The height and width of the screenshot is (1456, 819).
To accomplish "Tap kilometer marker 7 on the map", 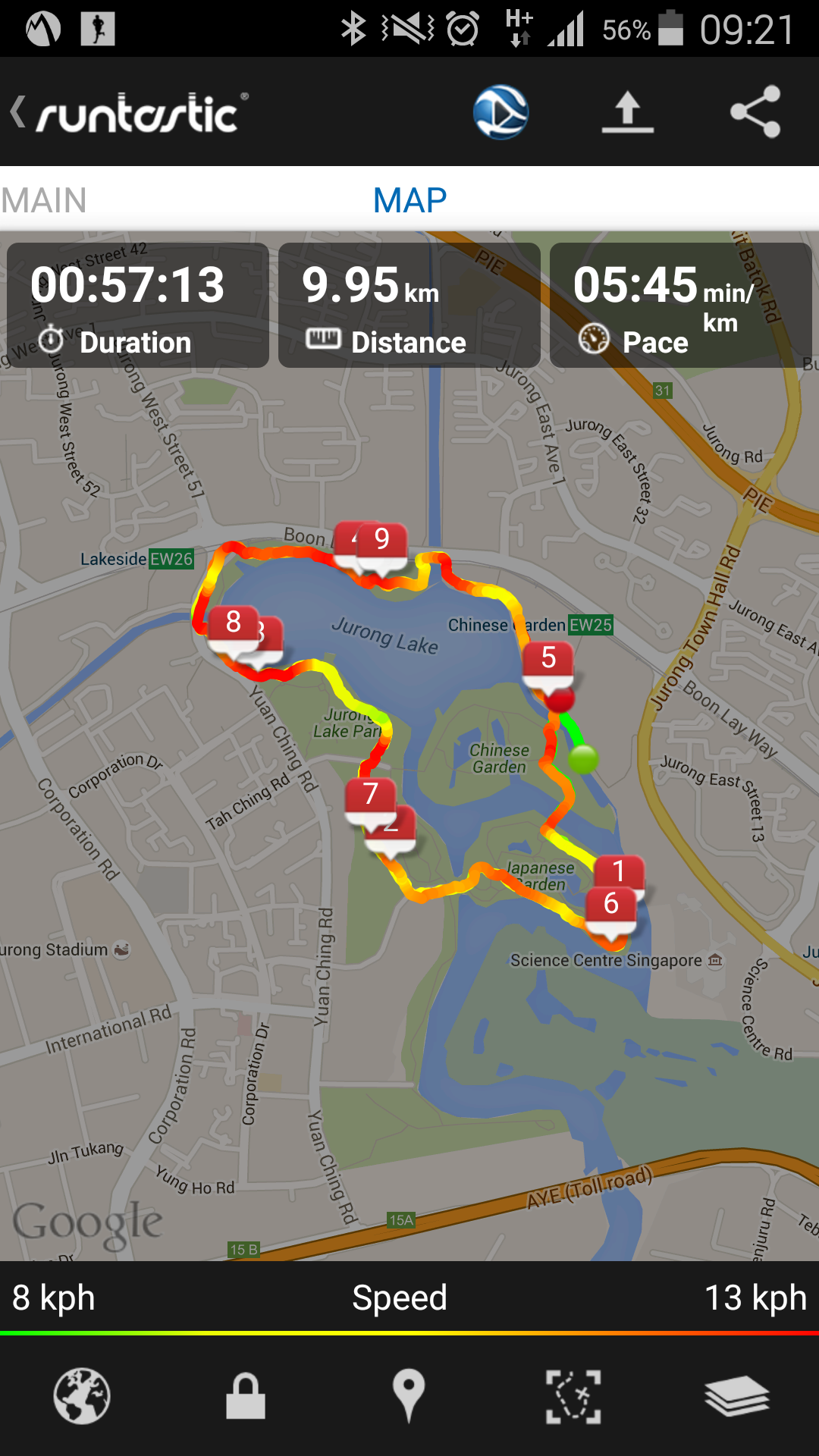I will [370, 802].
